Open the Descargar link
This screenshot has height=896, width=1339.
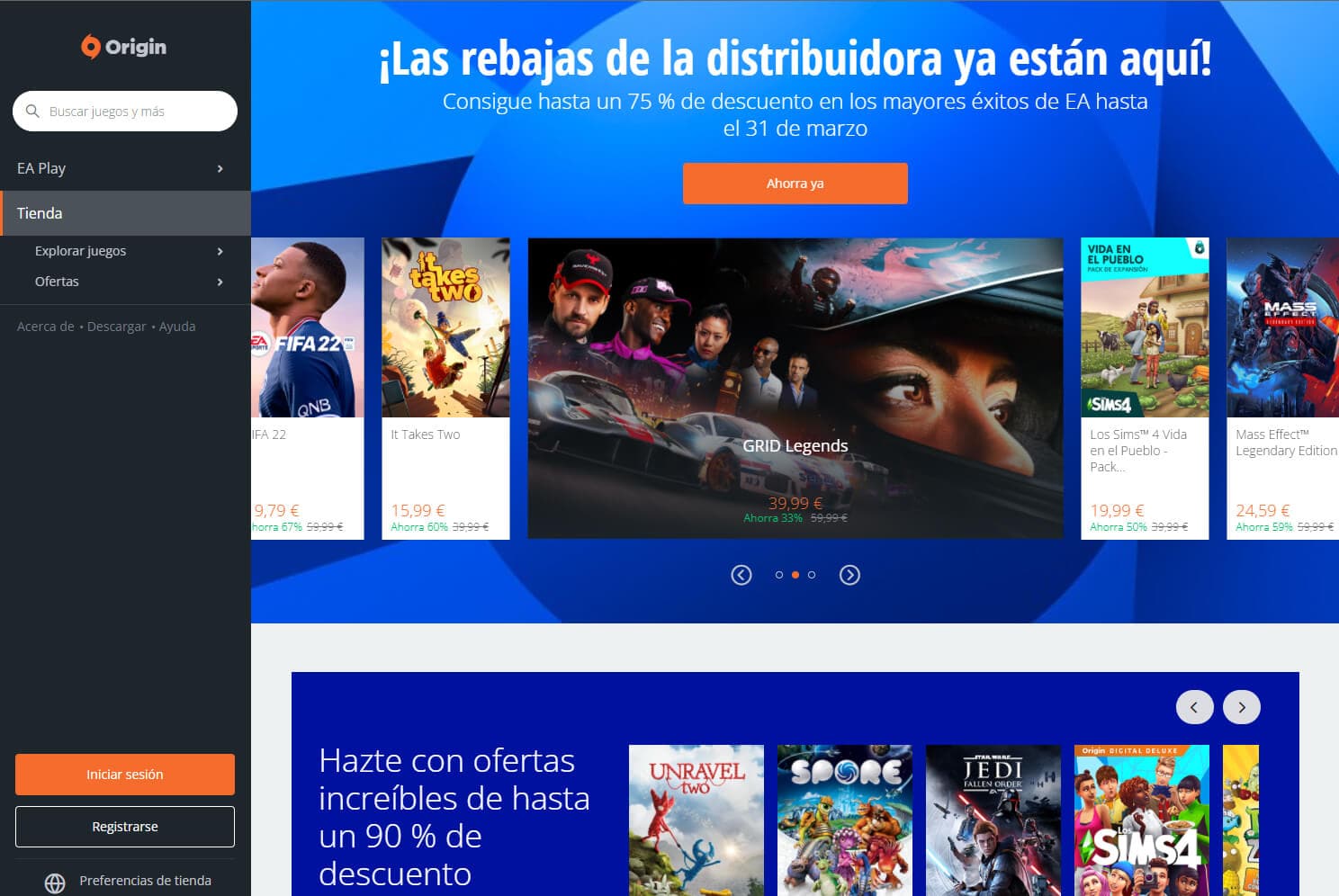tap(116, 327)
